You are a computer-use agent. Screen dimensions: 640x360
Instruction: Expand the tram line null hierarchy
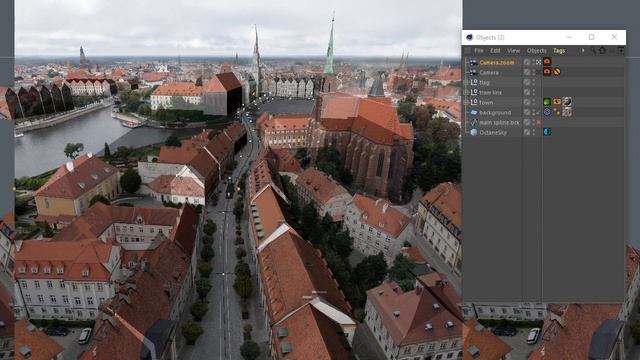466,92
